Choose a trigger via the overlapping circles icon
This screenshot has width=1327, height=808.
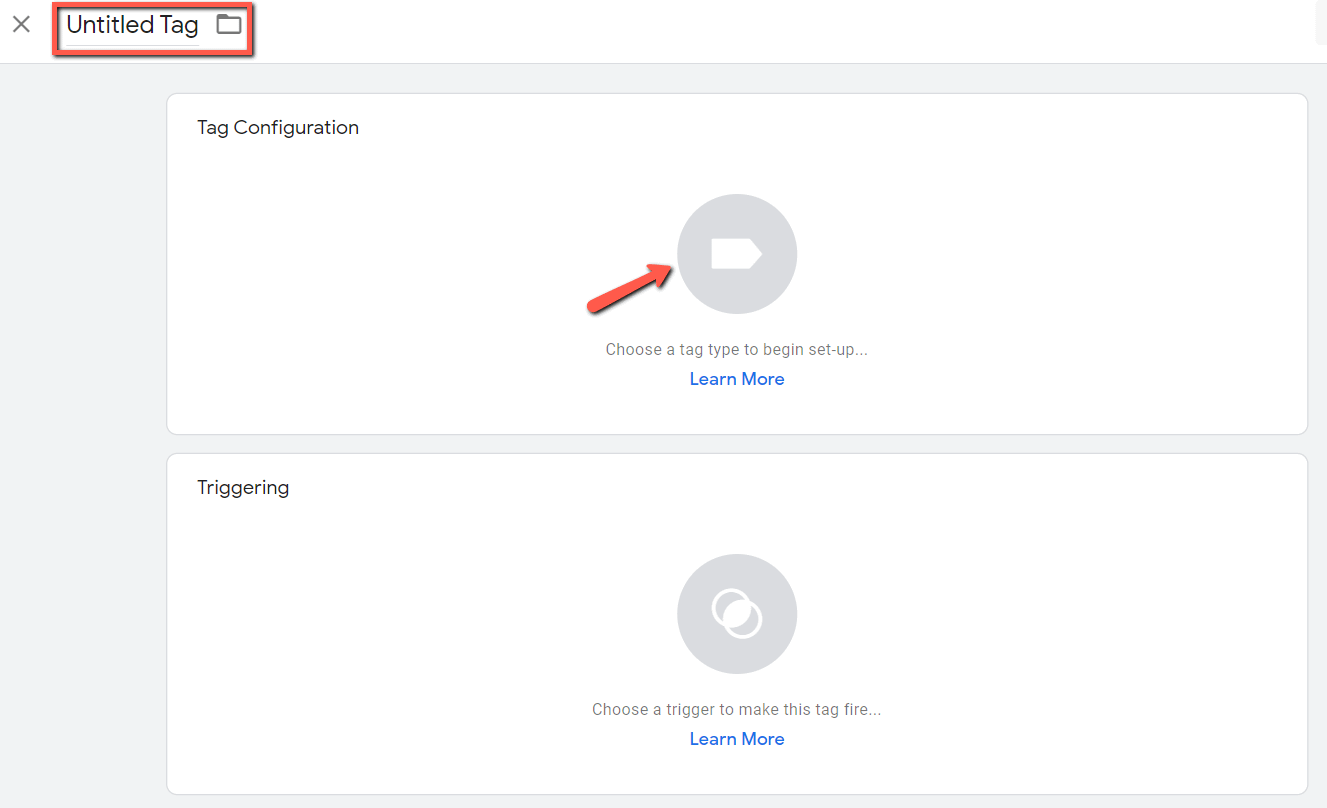click(x=737, y=614)
